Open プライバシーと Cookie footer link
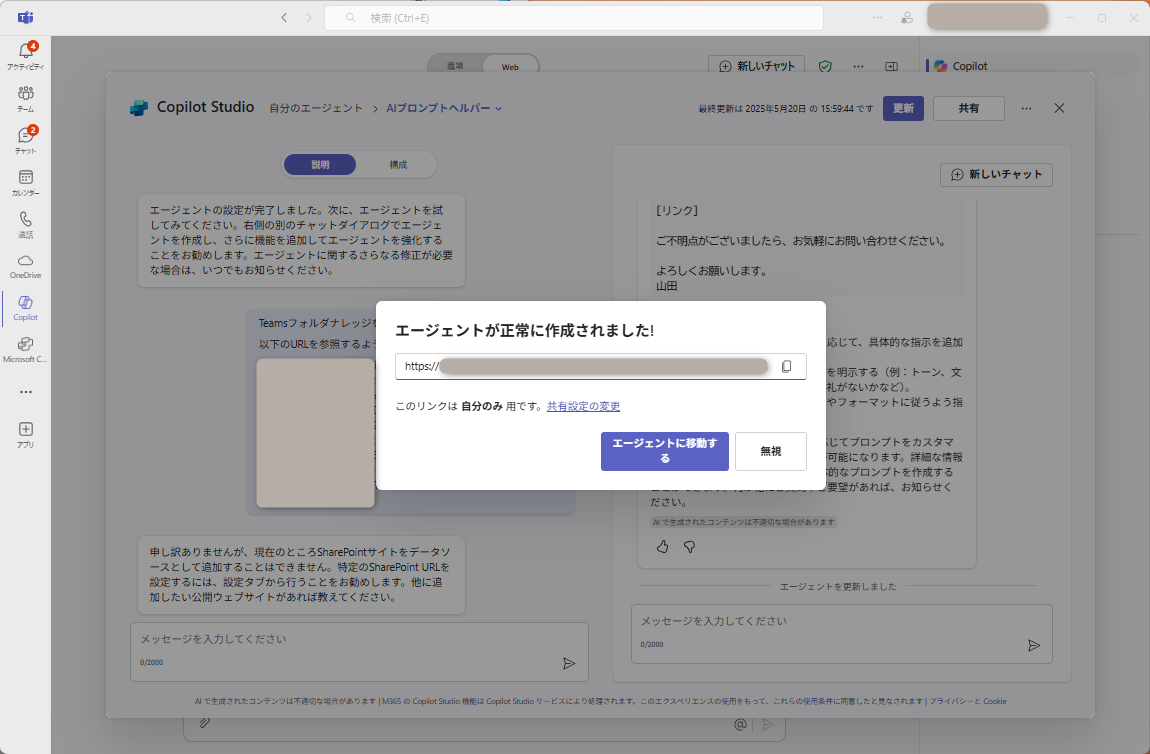Viewport: 1150px width, 754px height. click(967, 701)
